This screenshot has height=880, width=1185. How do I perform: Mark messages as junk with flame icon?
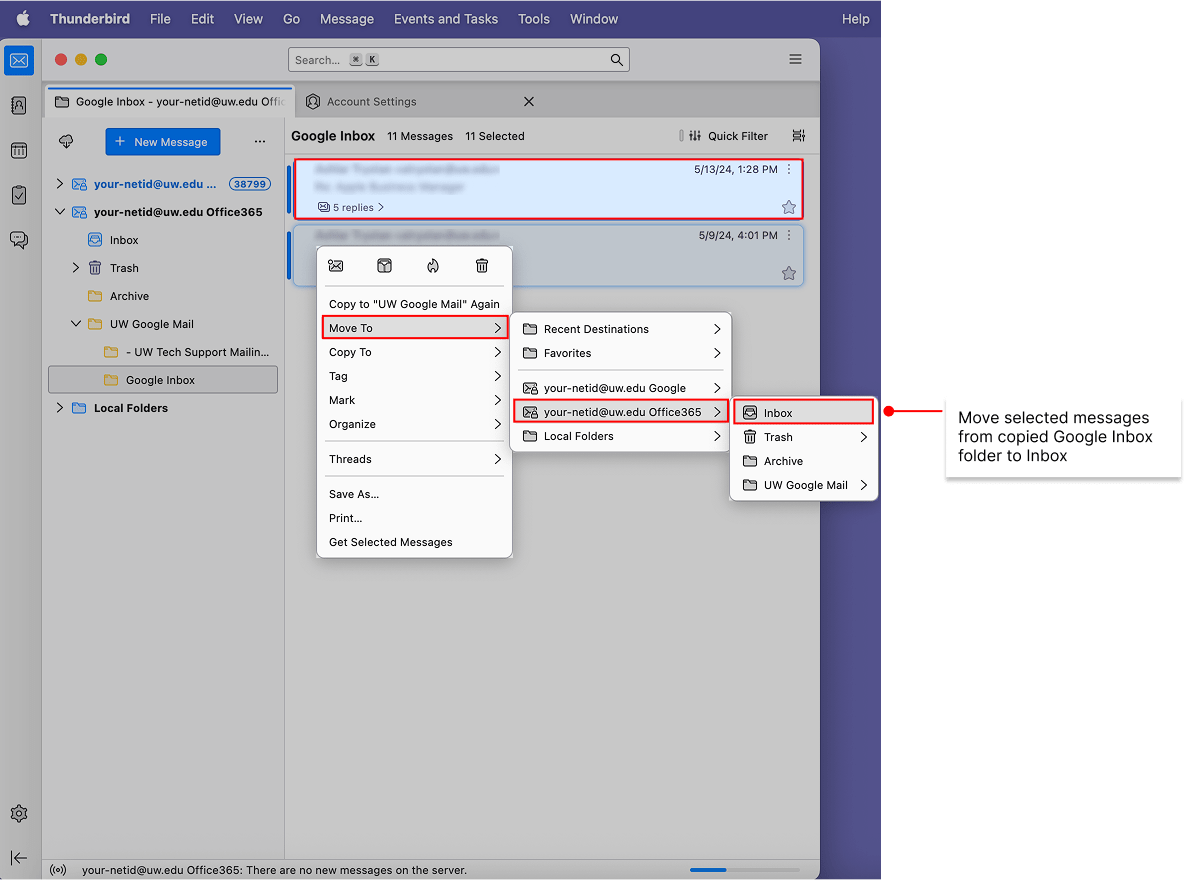pos(433,265)
